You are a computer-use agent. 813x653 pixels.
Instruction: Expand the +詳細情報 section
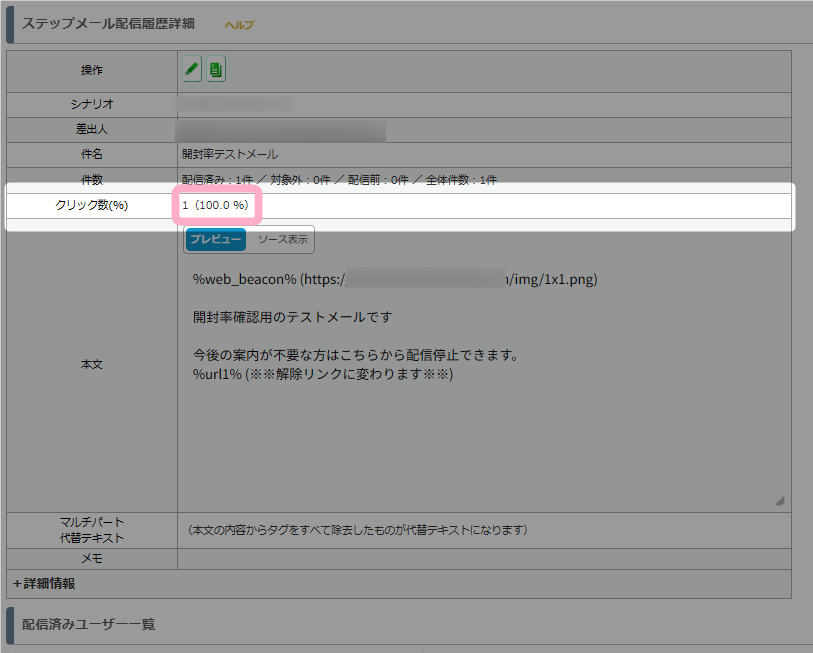click(x=44, y=583)
